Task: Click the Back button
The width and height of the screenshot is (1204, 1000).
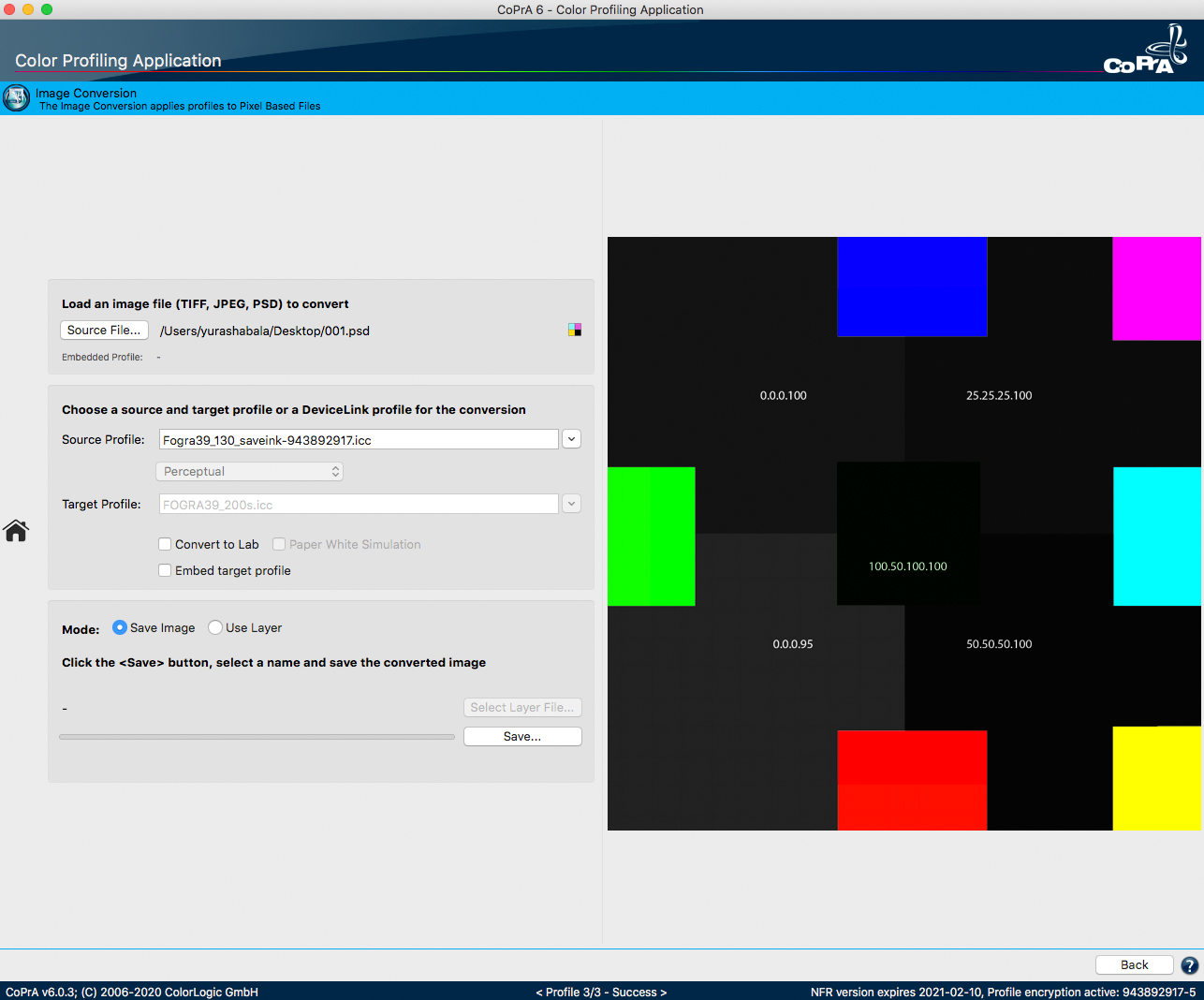Action: tap(1135, 965)
